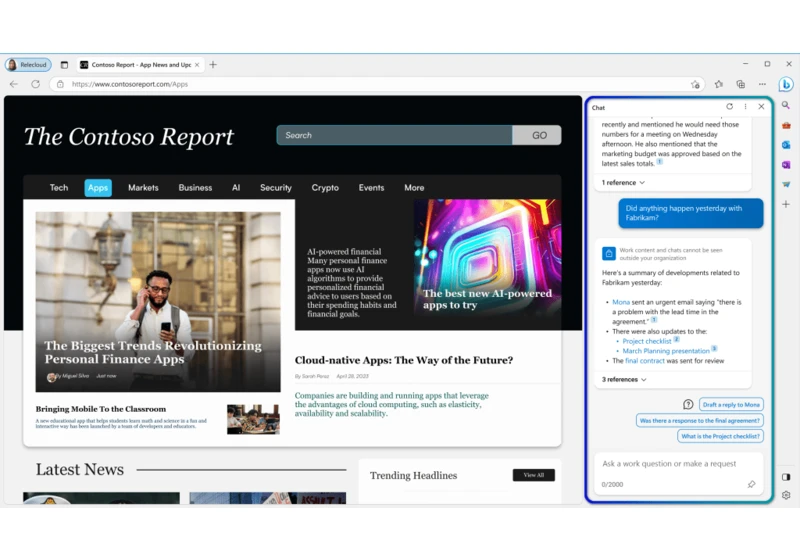800x560 pixels.
Task: Open Chat panel more options menu
Action: coord(745,107)
